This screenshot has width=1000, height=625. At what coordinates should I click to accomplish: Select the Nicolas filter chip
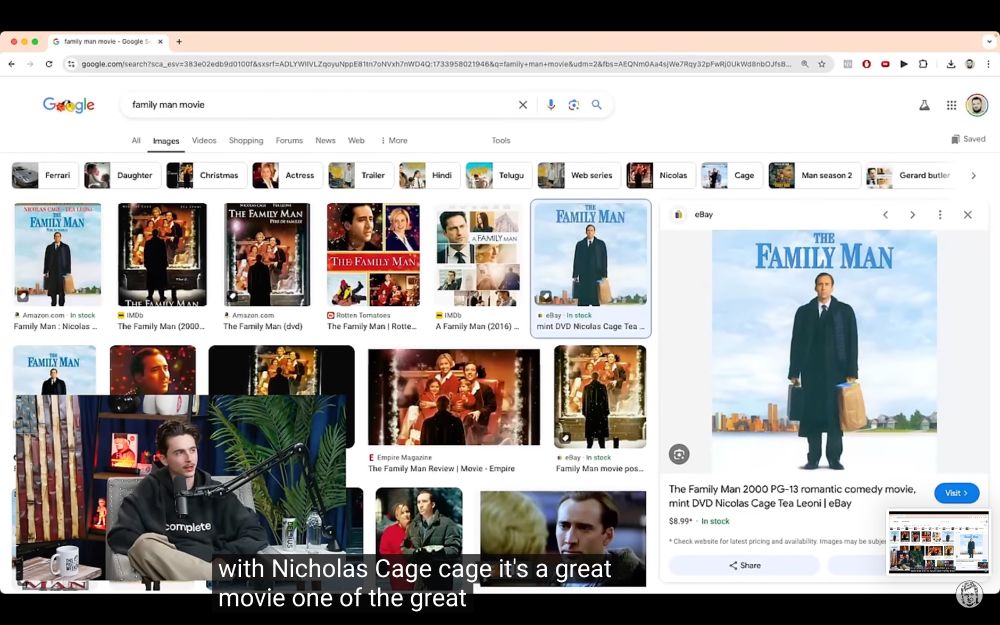[x=661, y=175]
